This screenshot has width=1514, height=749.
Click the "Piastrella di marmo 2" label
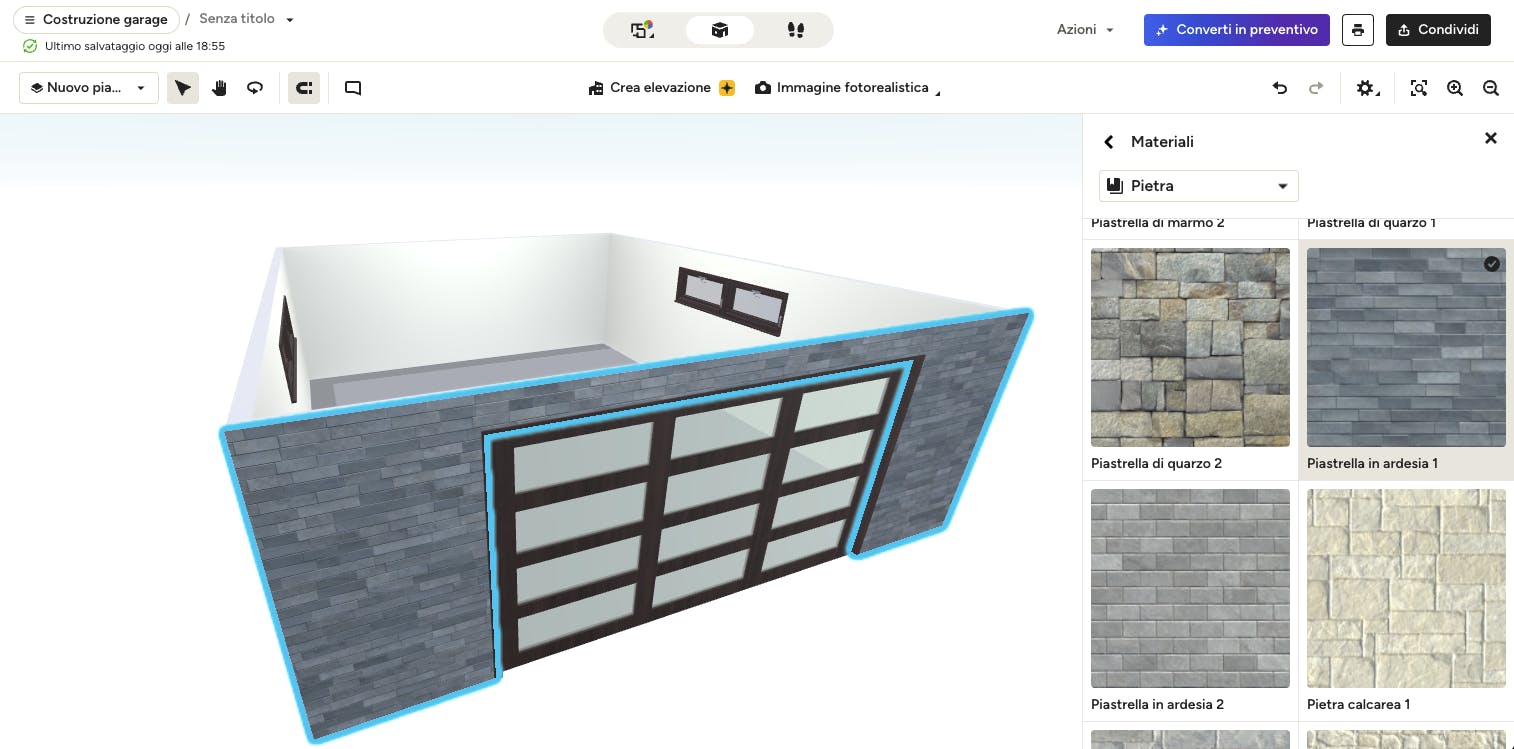pos(1158,223)
